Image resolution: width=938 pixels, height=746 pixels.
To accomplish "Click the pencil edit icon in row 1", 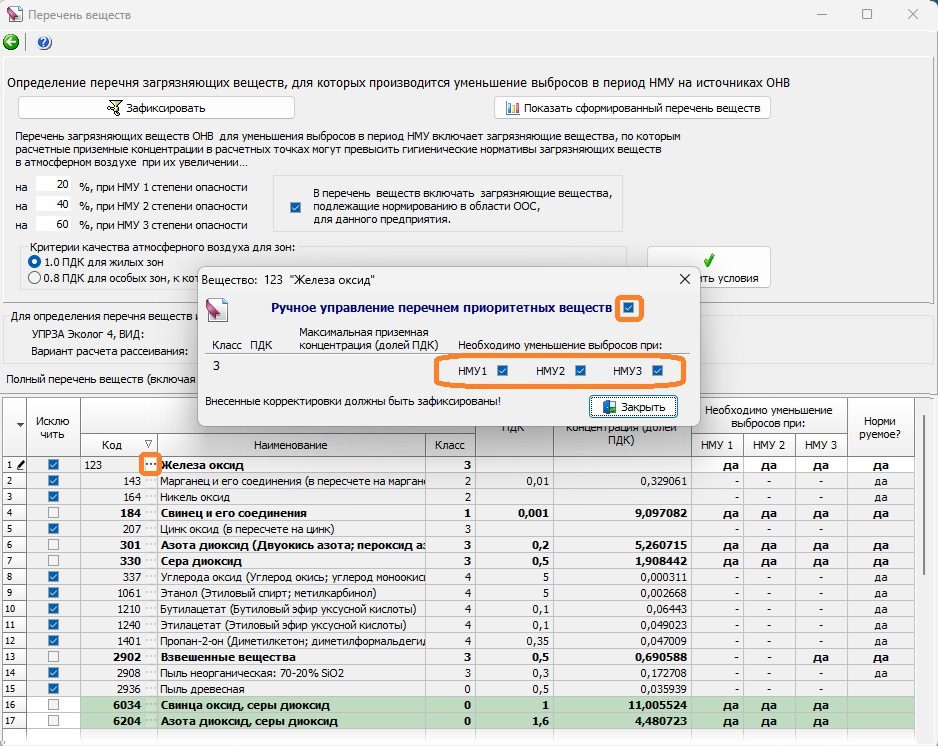I will [x=21, y=465].
